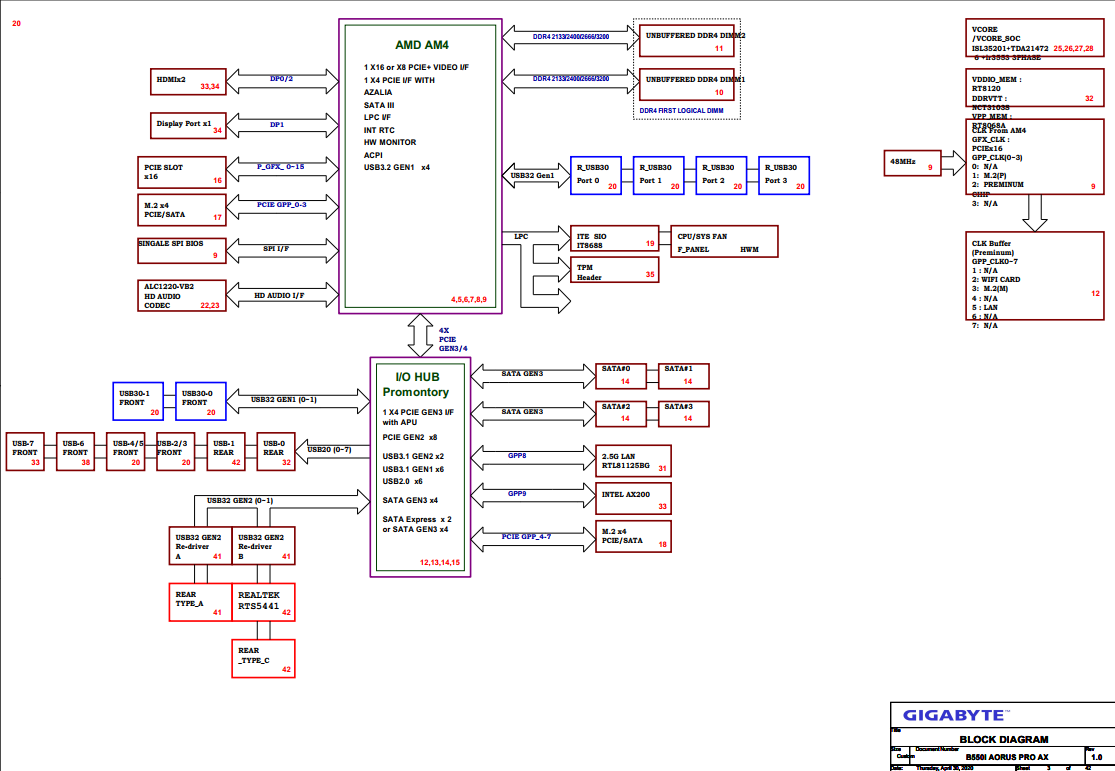Click the USB20 (0-7) bus label
This screenshot has width=1115, height=771.
point(329,450)
